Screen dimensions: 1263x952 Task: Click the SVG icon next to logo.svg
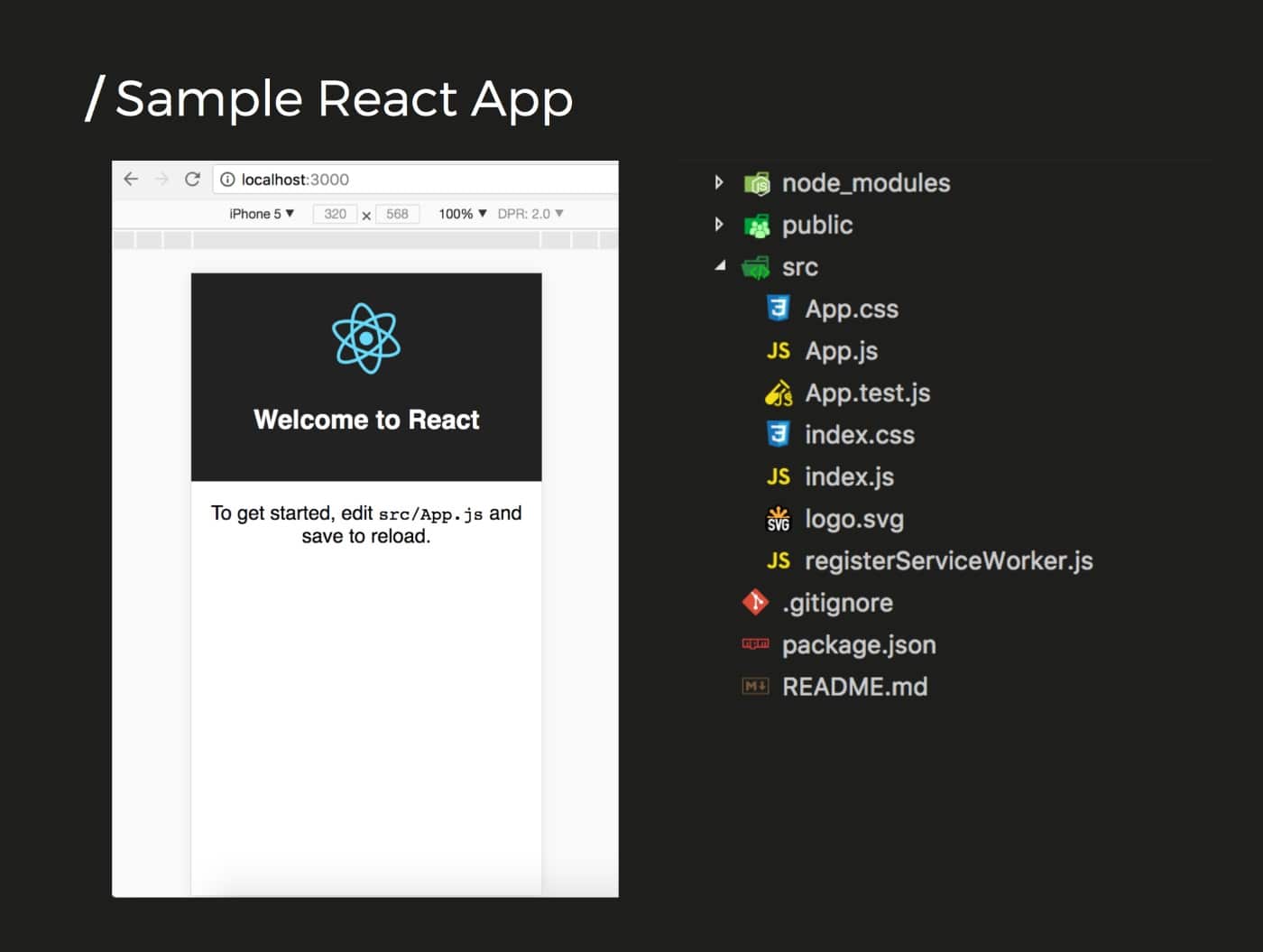[x=779, y=519]
